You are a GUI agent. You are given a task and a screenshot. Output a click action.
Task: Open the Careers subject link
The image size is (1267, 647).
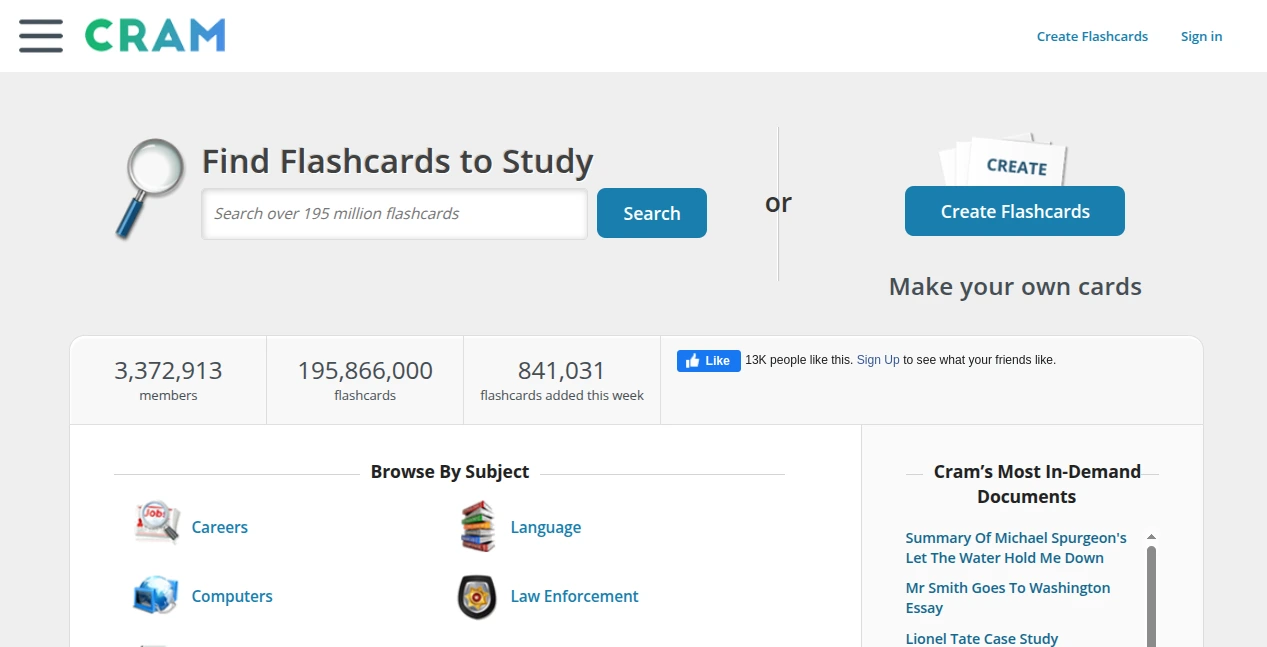click(x=220, y=527)
